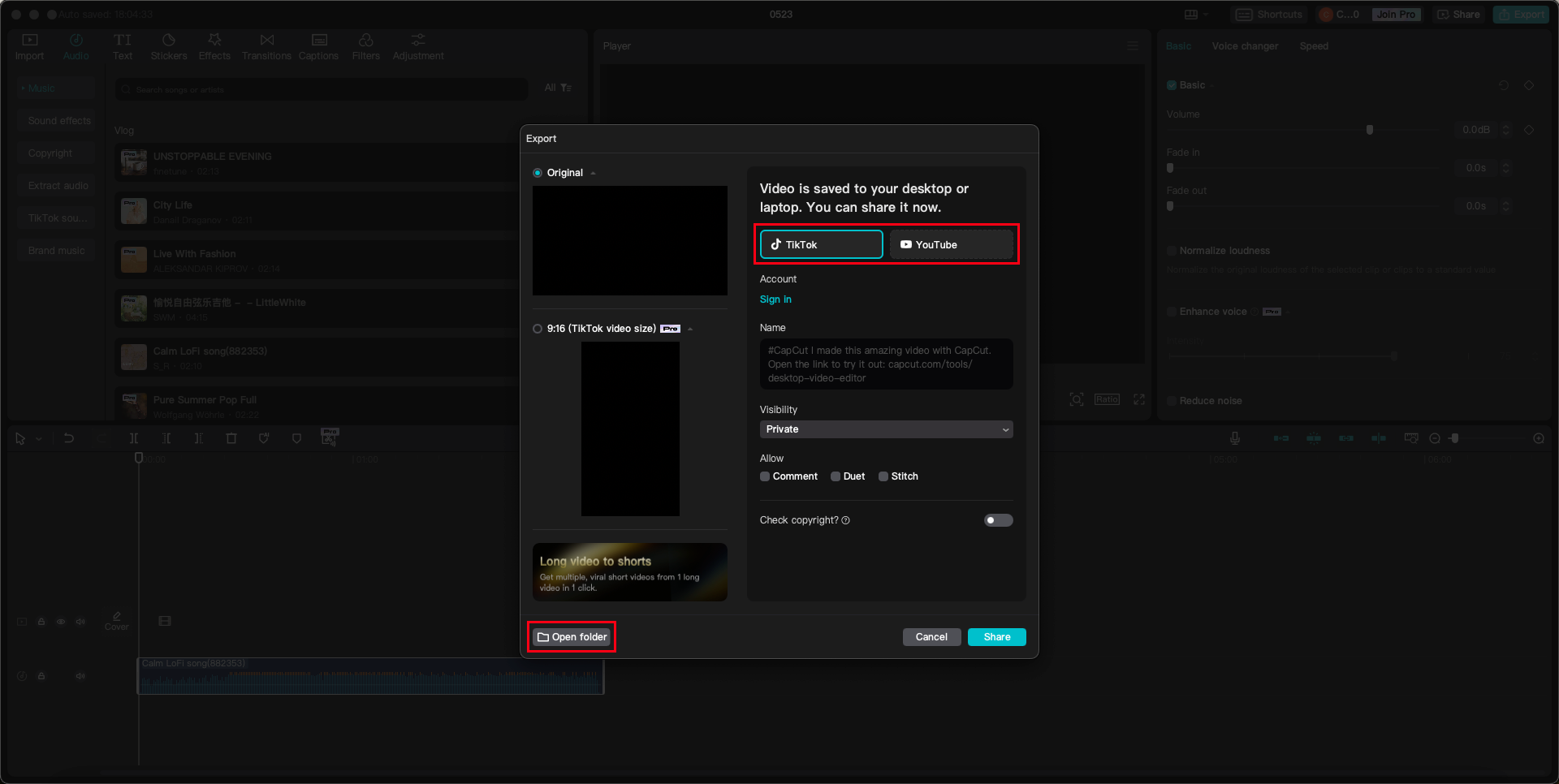Click the Fade in slider handle

1170,168
